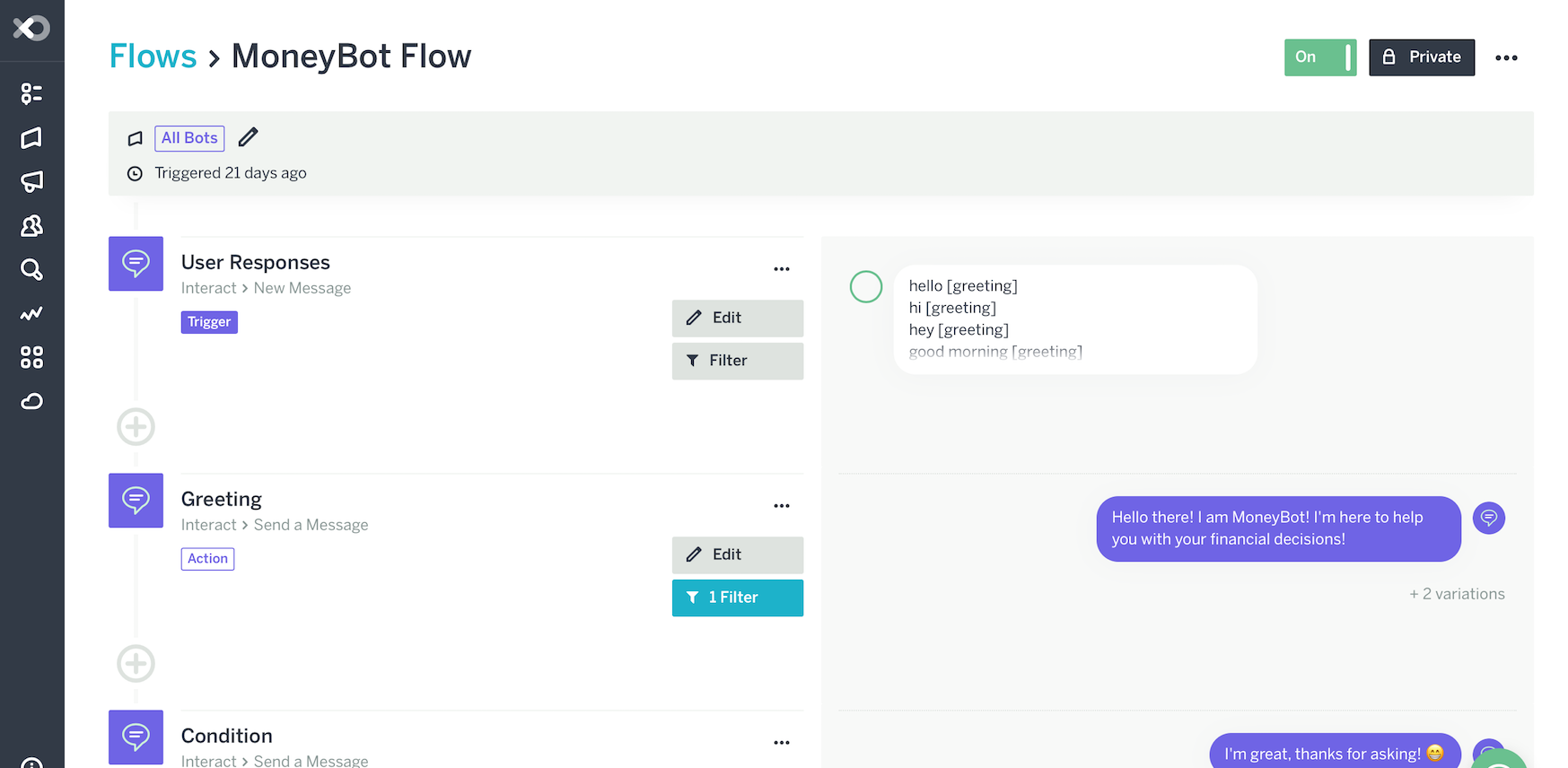The height and width of the screenshot is (768, 1568).
Task: Open the flow more options menu
Action: [x=1506, y=57]
